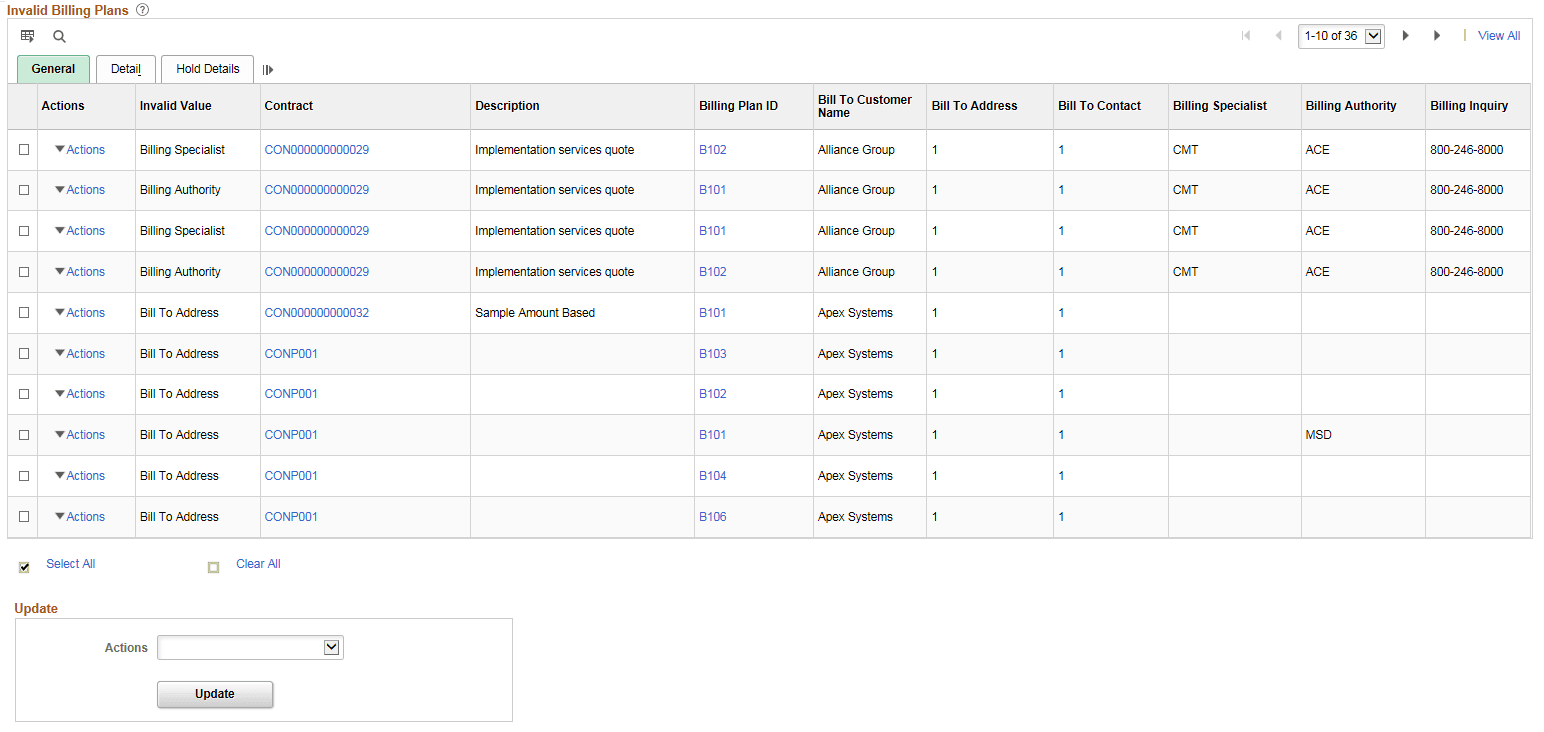This screenshot has width=1544, height=732.
Task: Click the Find magnifying glass icon
Action: 59,36
